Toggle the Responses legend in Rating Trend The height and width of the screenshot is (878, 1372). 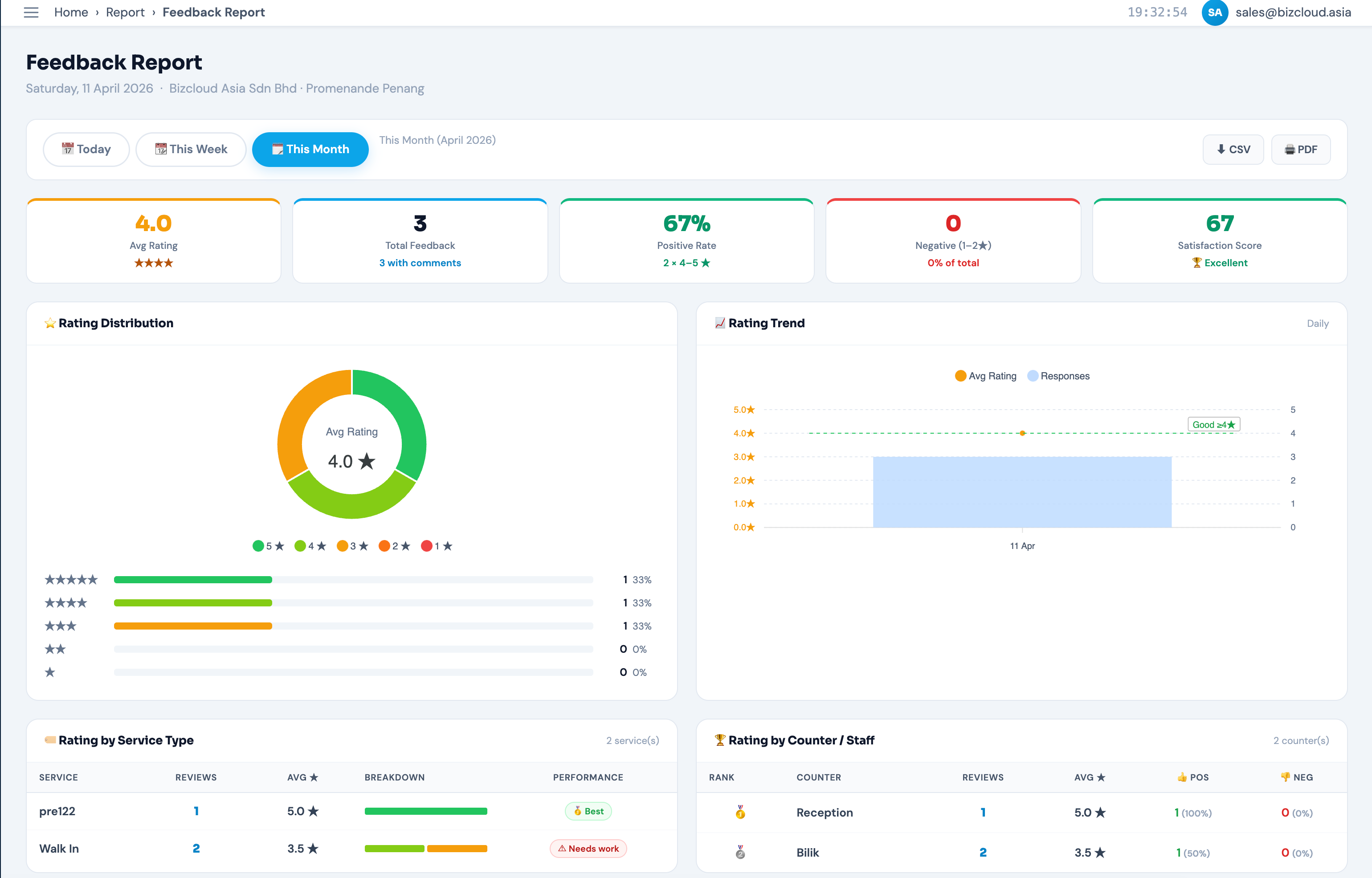click(1058, 376)
